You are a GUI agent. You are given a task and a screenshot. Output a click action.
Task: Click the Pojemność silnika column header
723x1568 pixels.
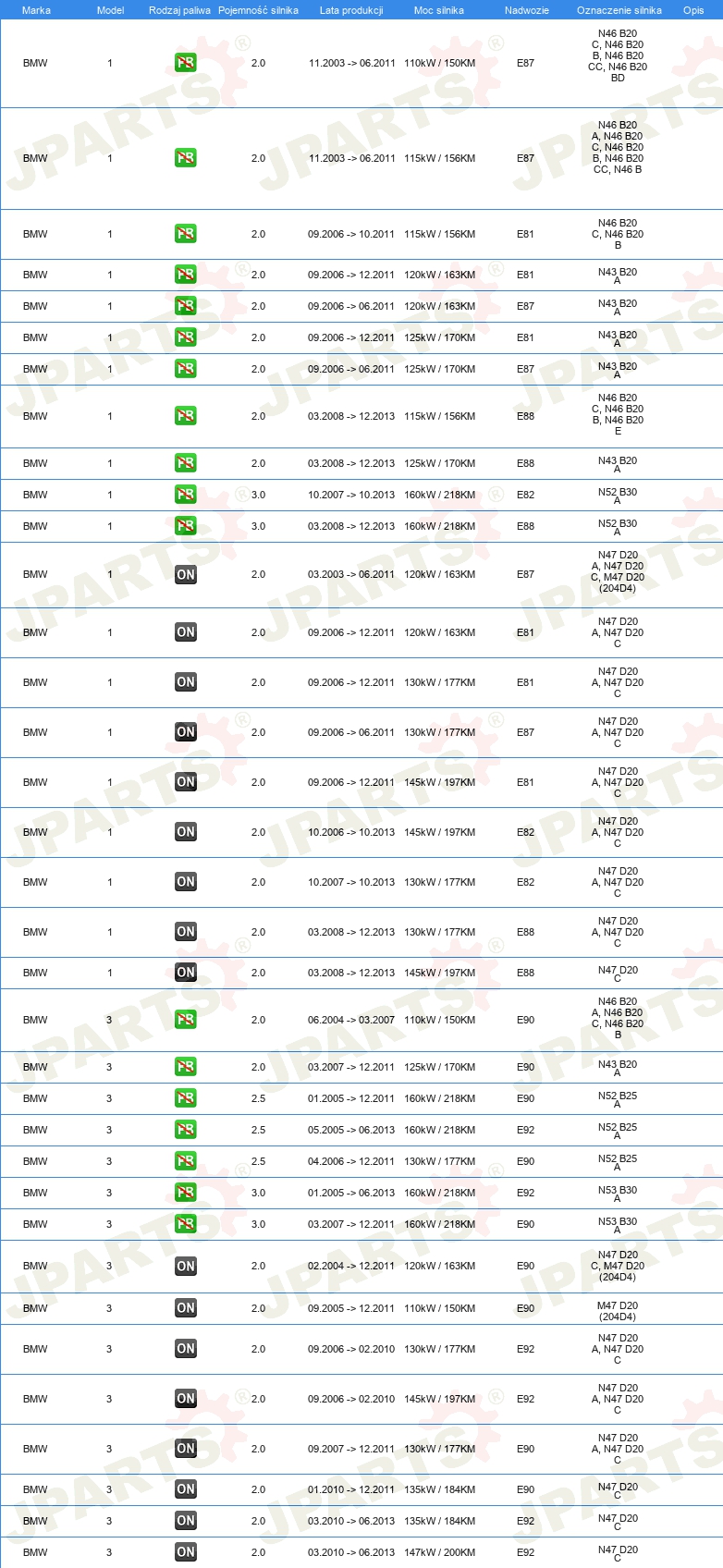click(x=258, y=10)
